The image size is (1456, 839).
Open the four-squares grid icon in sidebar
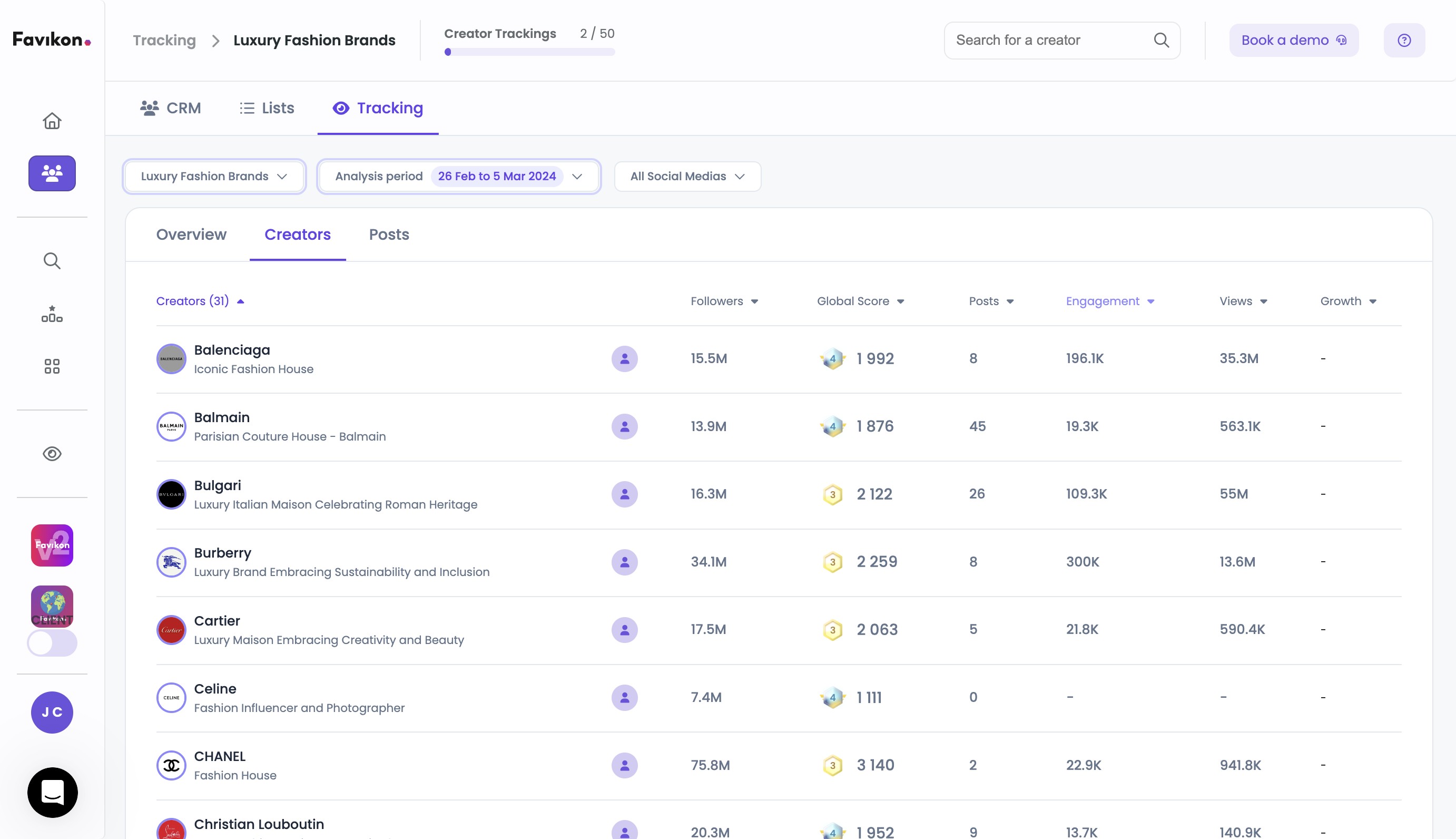[52, 366]
